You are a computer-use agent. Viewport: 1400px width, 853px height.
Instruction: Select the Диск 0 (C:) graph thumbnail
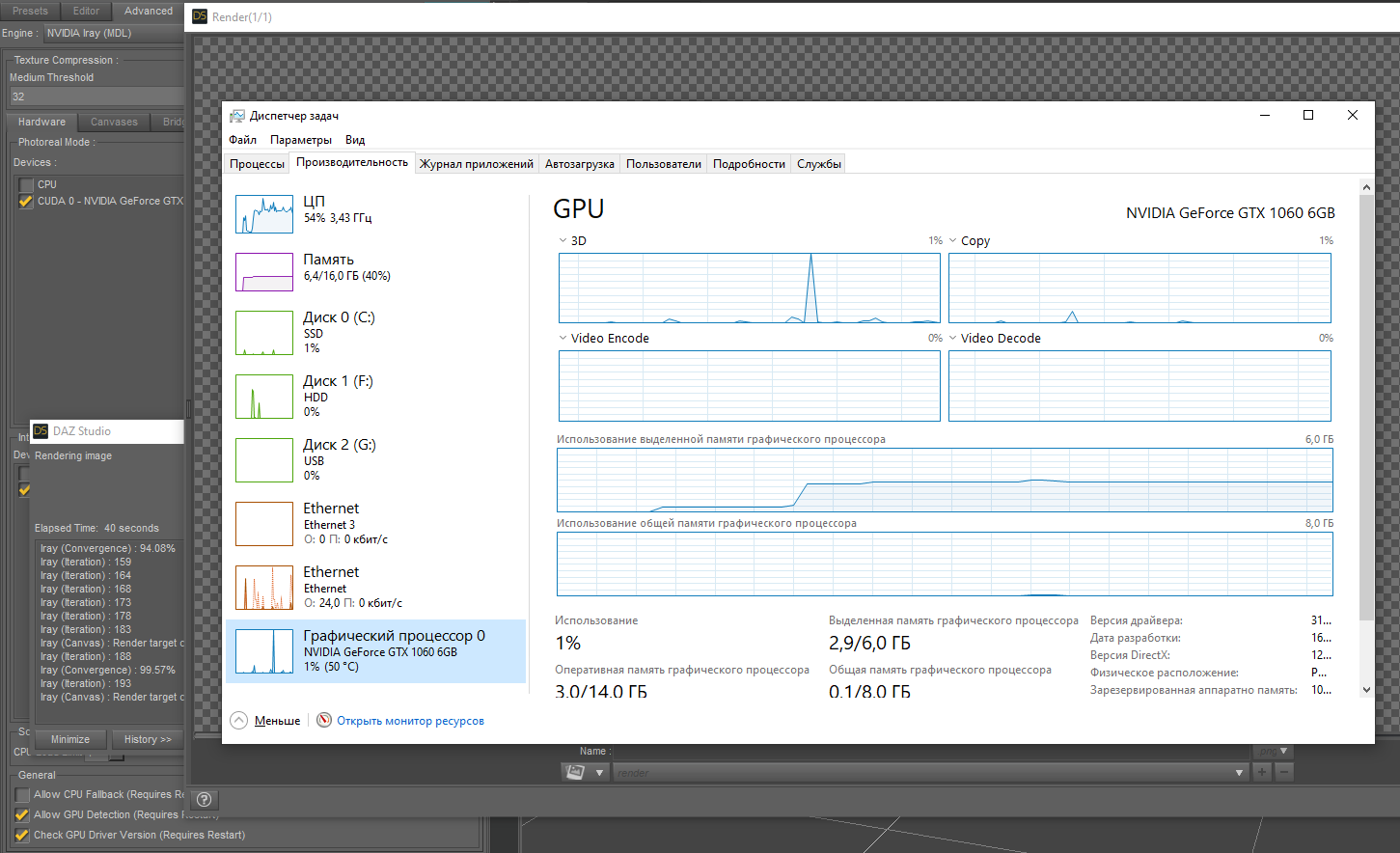coord(264,333)
